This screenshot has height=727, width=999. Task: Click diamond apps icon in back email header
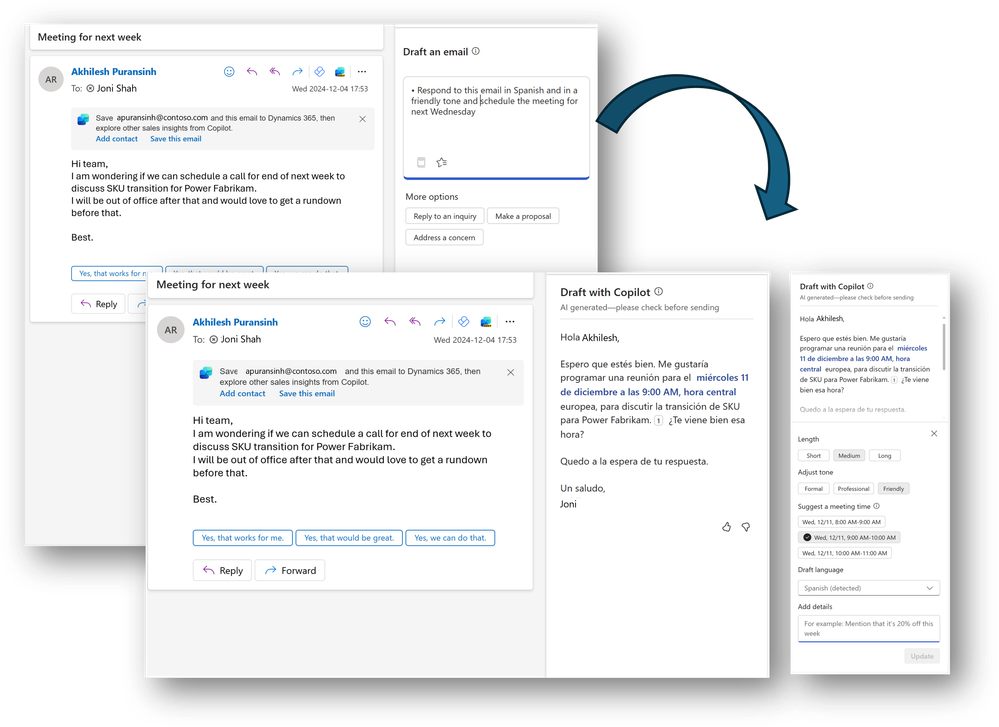pyautogui.click(x=320, y=71)
